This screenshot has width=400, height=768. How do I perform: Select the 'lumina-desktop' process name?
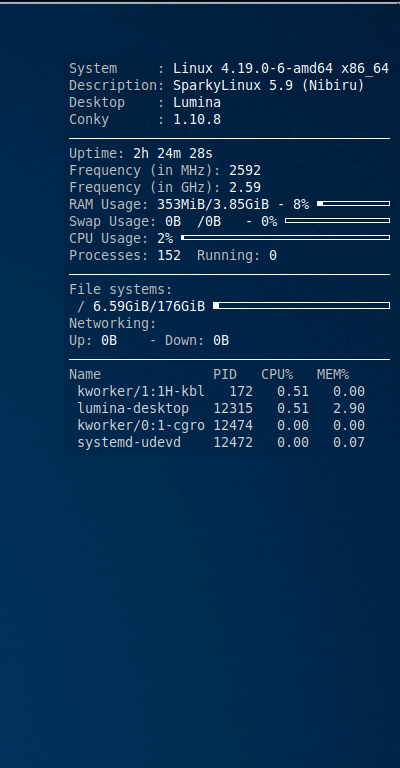click(133, 408)
